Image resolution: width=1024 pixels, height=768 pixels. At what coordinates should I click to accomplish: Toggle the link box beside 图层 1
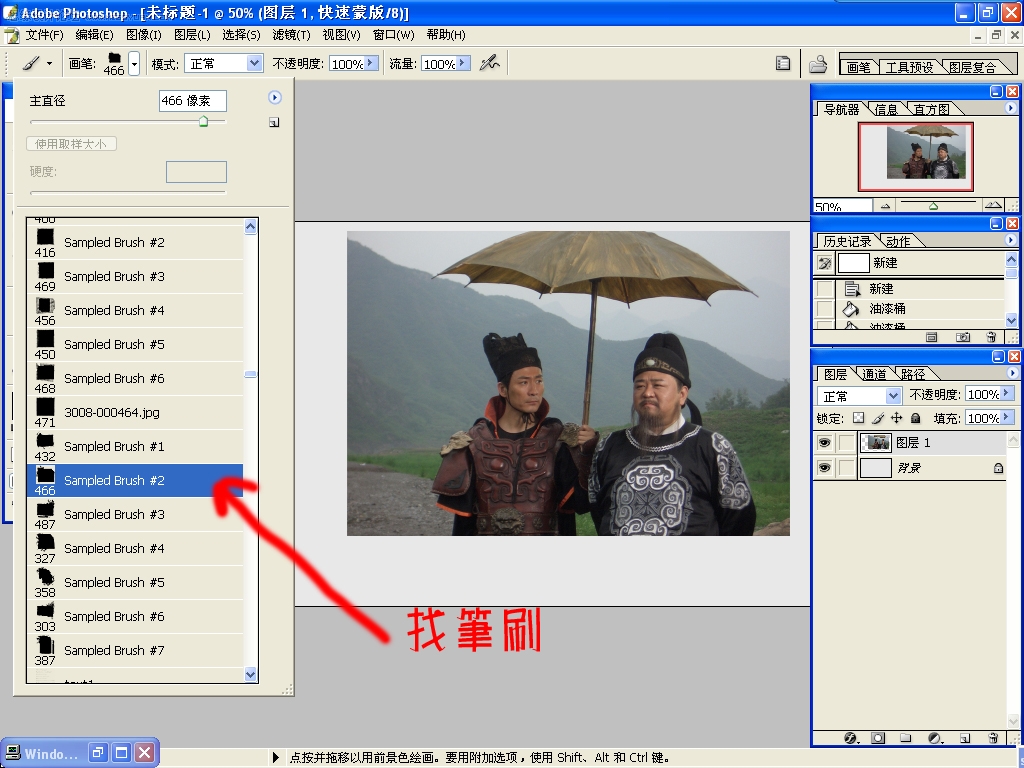846,443
